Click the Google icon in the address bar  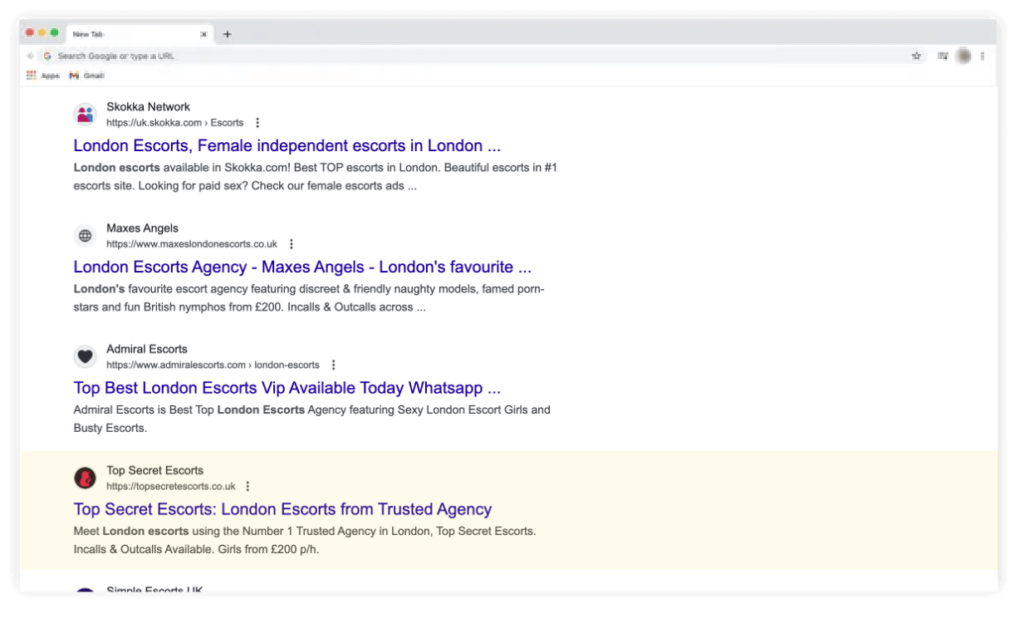47,56
